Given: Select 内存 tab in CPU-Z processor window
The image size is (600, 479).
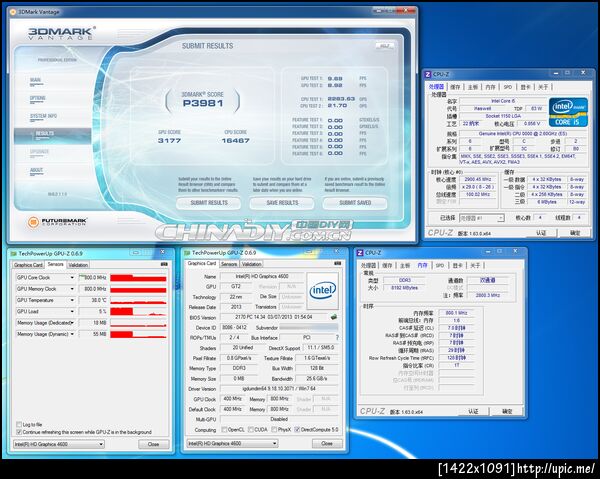Looking at the screenshot, I should [x=490, y=87].
